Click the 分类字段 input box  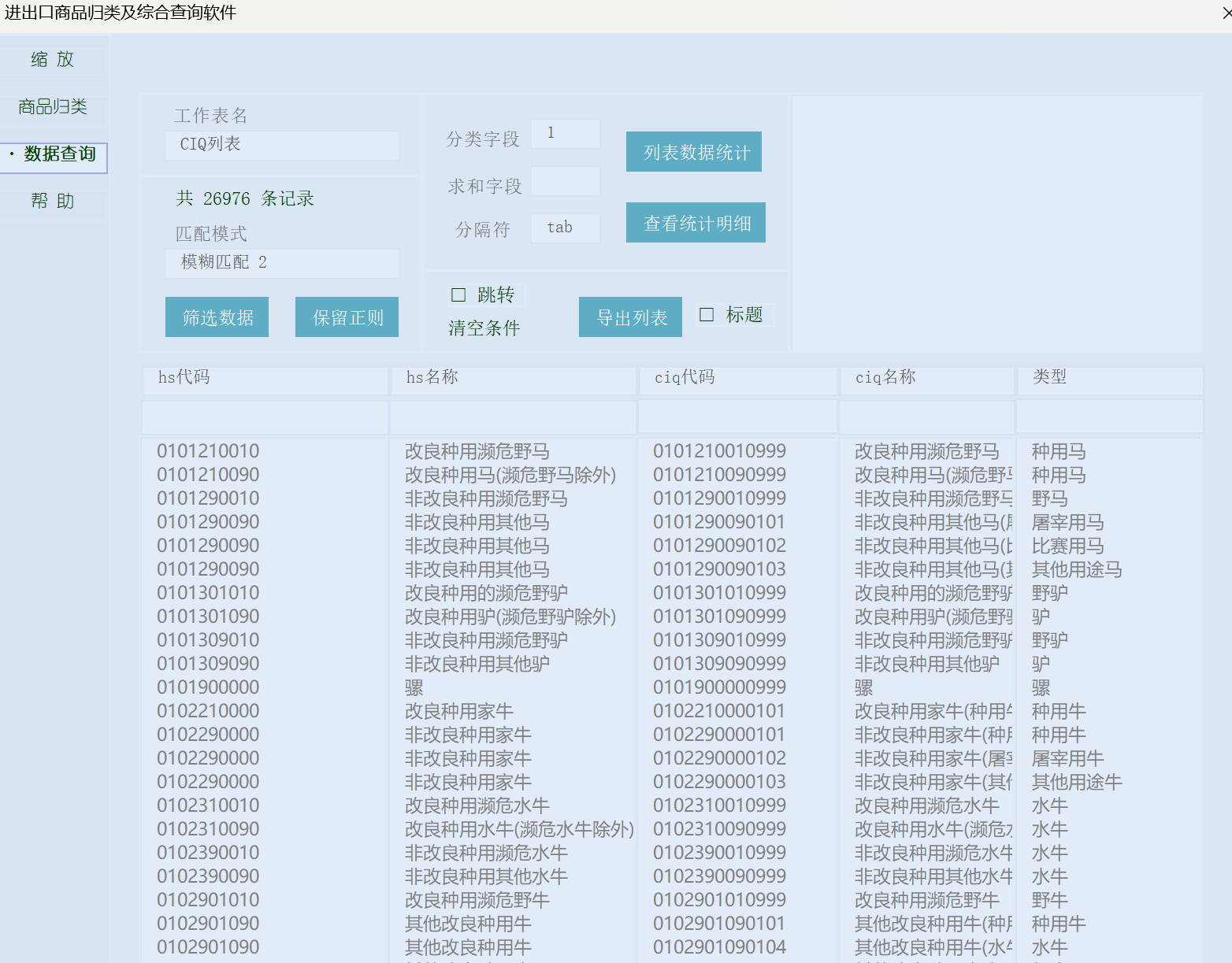(x=565, y=134)
